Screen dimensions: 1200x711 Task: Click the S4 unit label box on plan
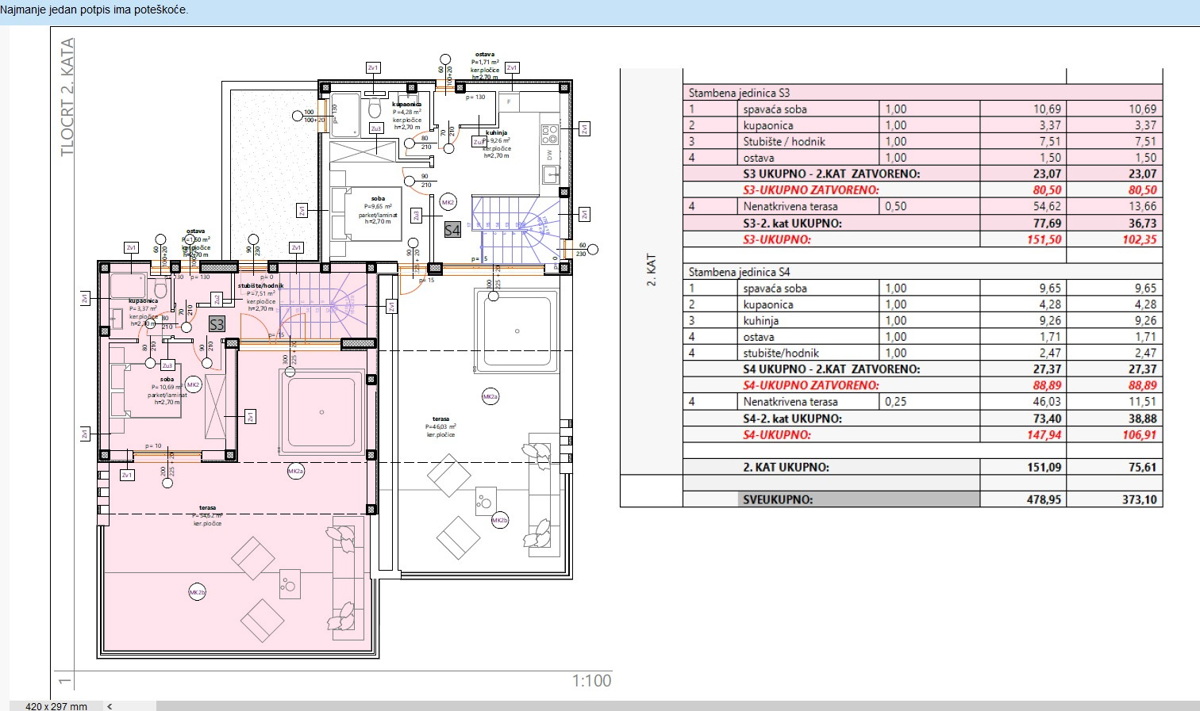pyautogui.click(x=452, y=228)
